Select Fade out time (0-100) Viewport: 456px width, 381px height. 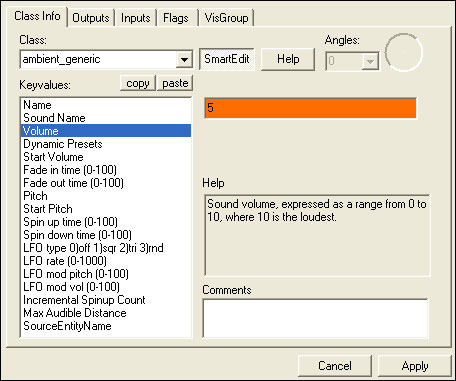[106, 183]
